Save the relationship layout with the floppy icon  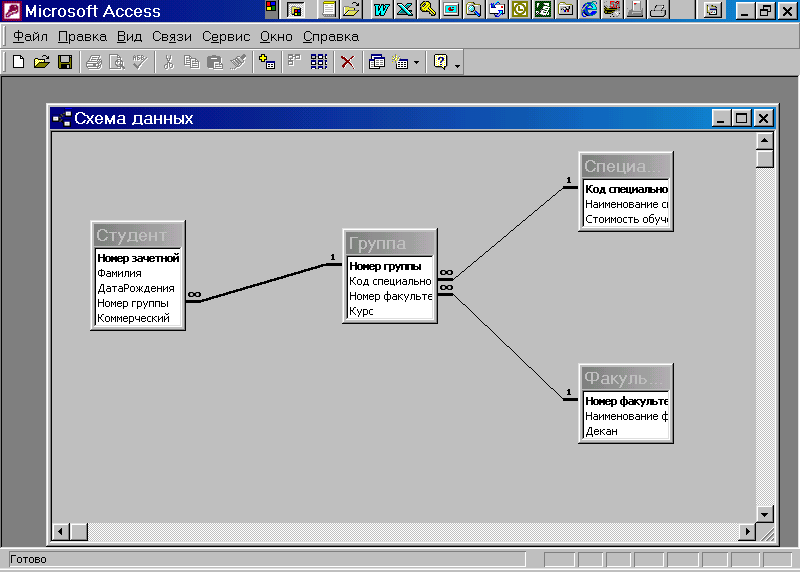pos(65,62)
